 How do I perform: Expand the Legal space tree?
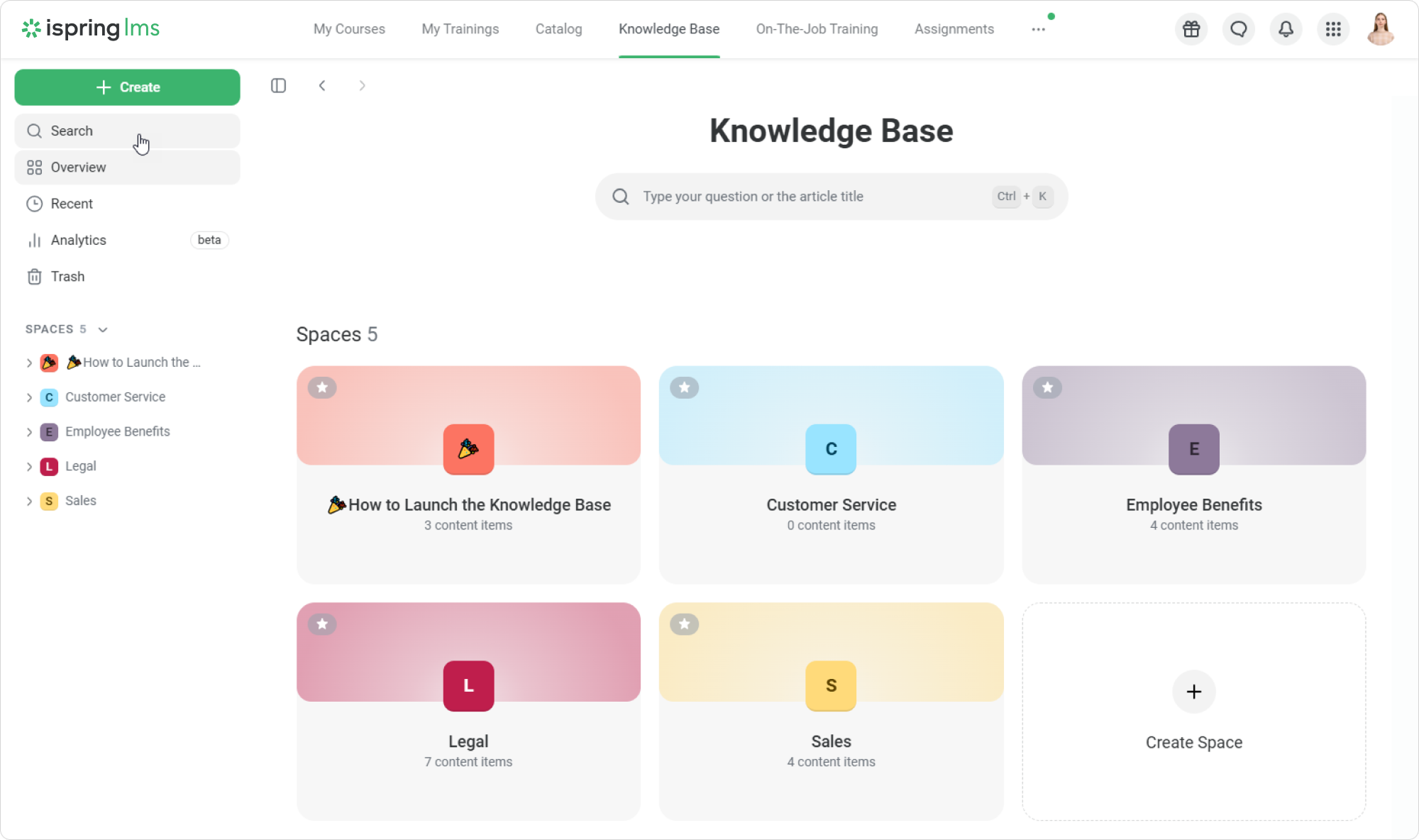click(29, 467)
